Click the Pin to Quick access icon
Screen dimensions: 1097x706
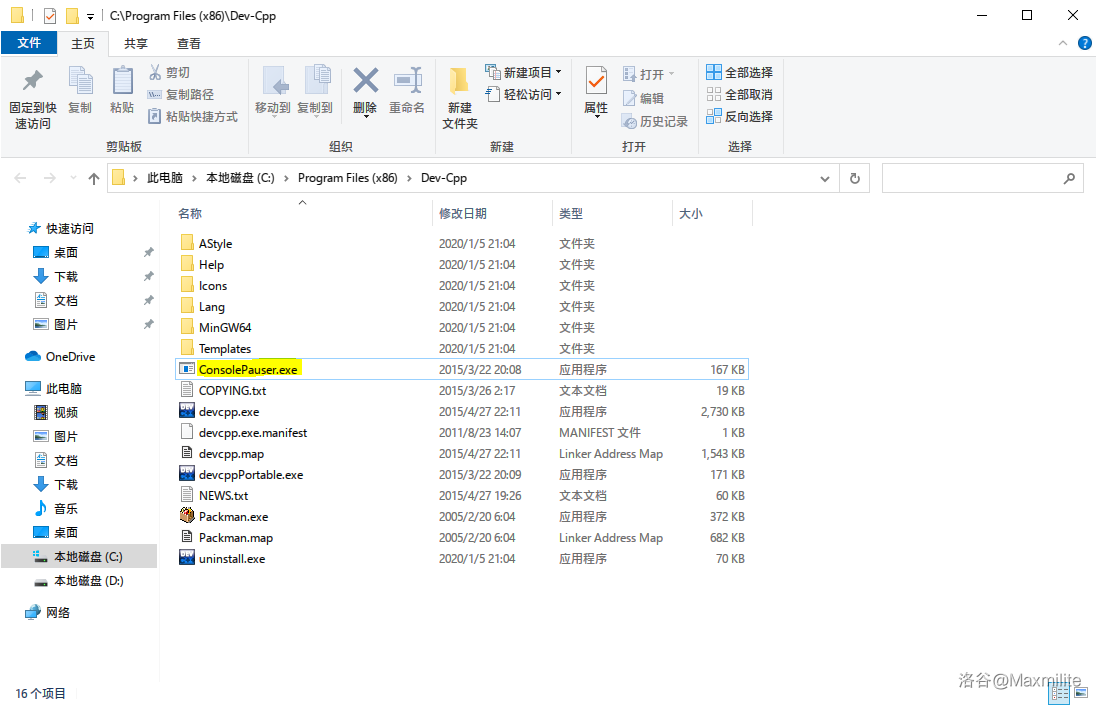pos(32,81)
